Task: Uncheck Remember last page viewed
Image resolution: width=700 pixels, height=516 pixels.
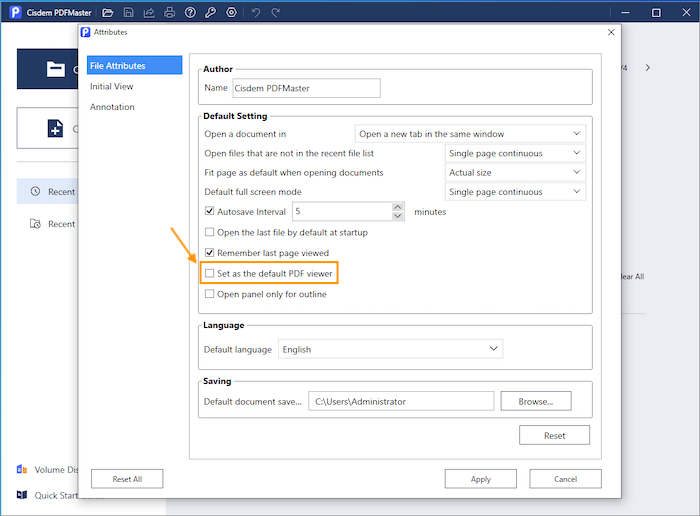Action: tap(209, 253)
